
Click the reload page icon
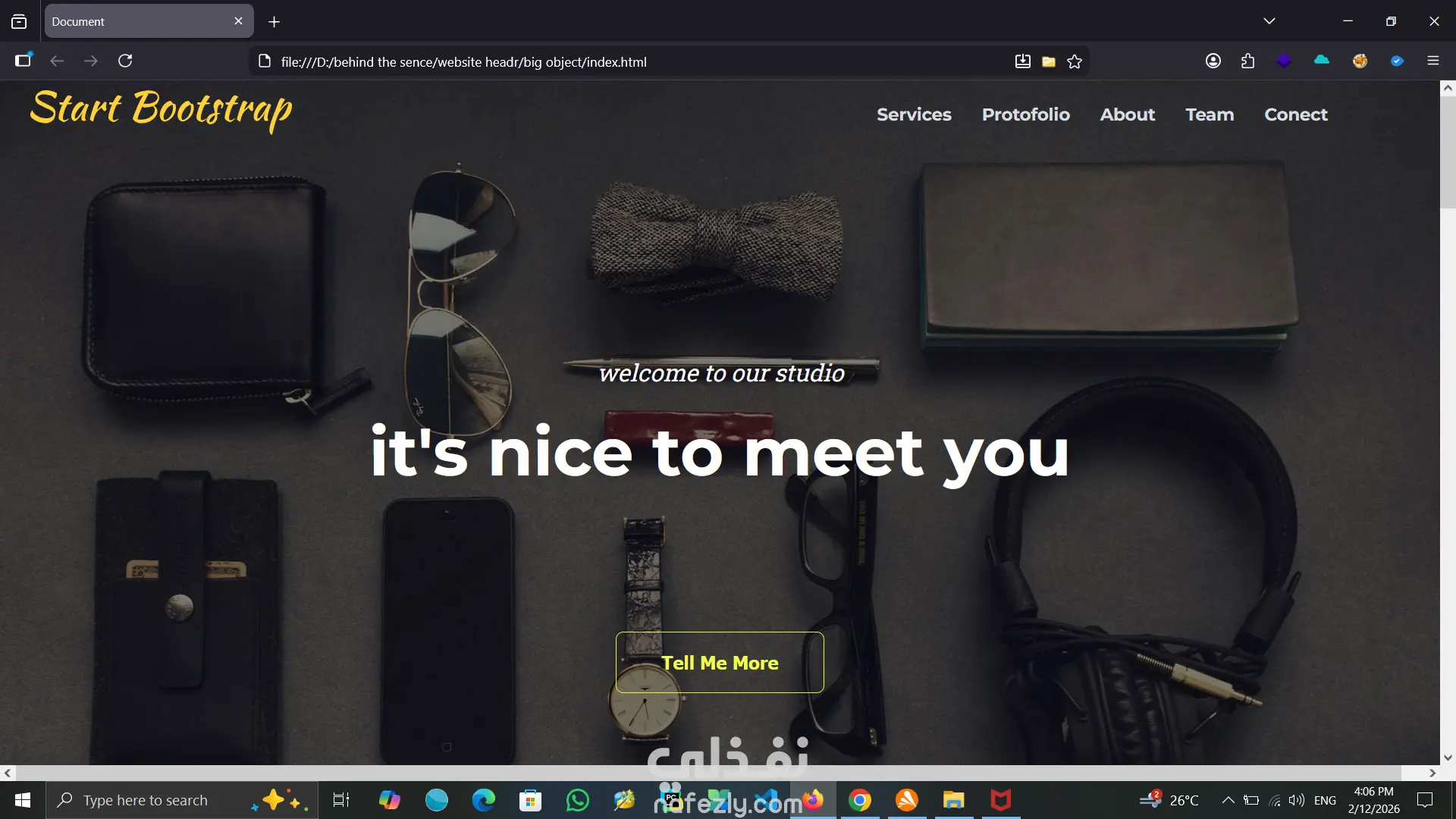click(125, 61)
